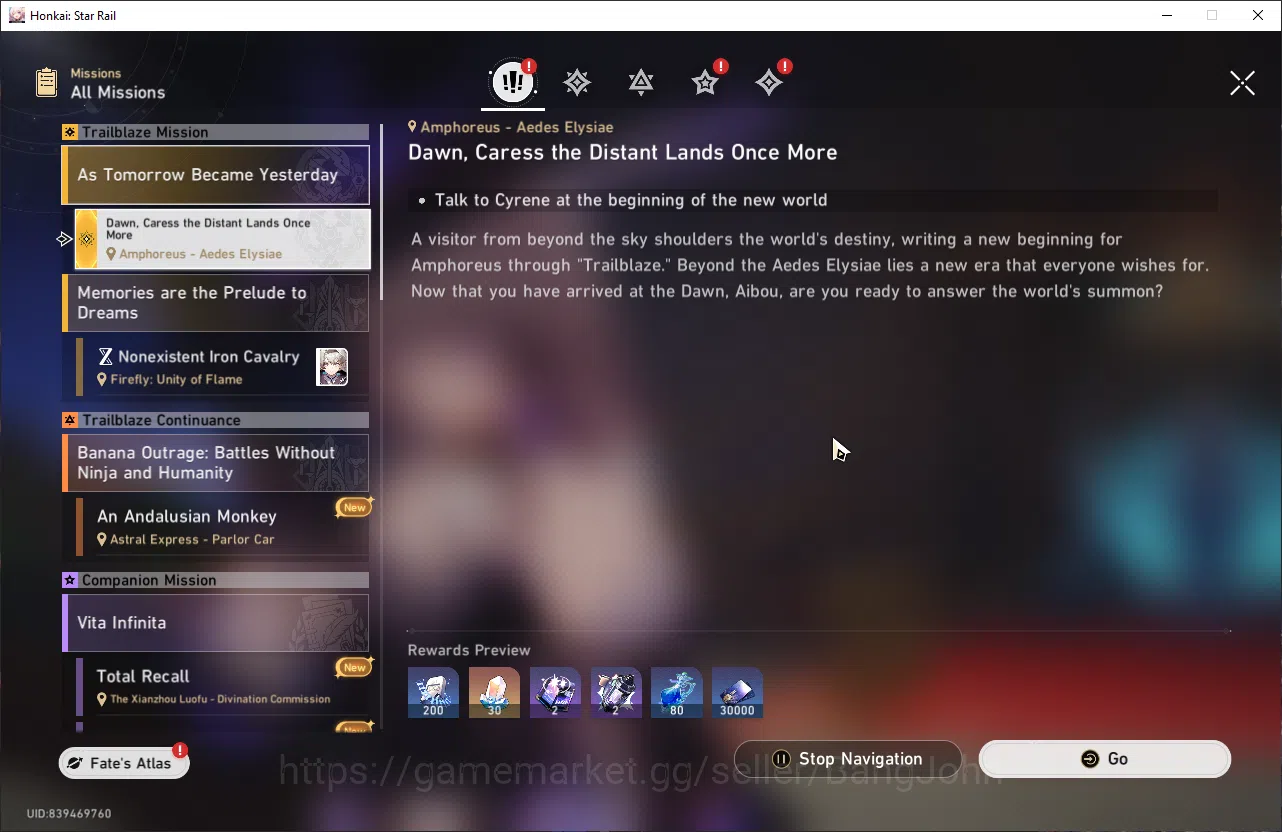View the reward icon showing 80
Screen dimensions: 1282x832
click(677, 692)
